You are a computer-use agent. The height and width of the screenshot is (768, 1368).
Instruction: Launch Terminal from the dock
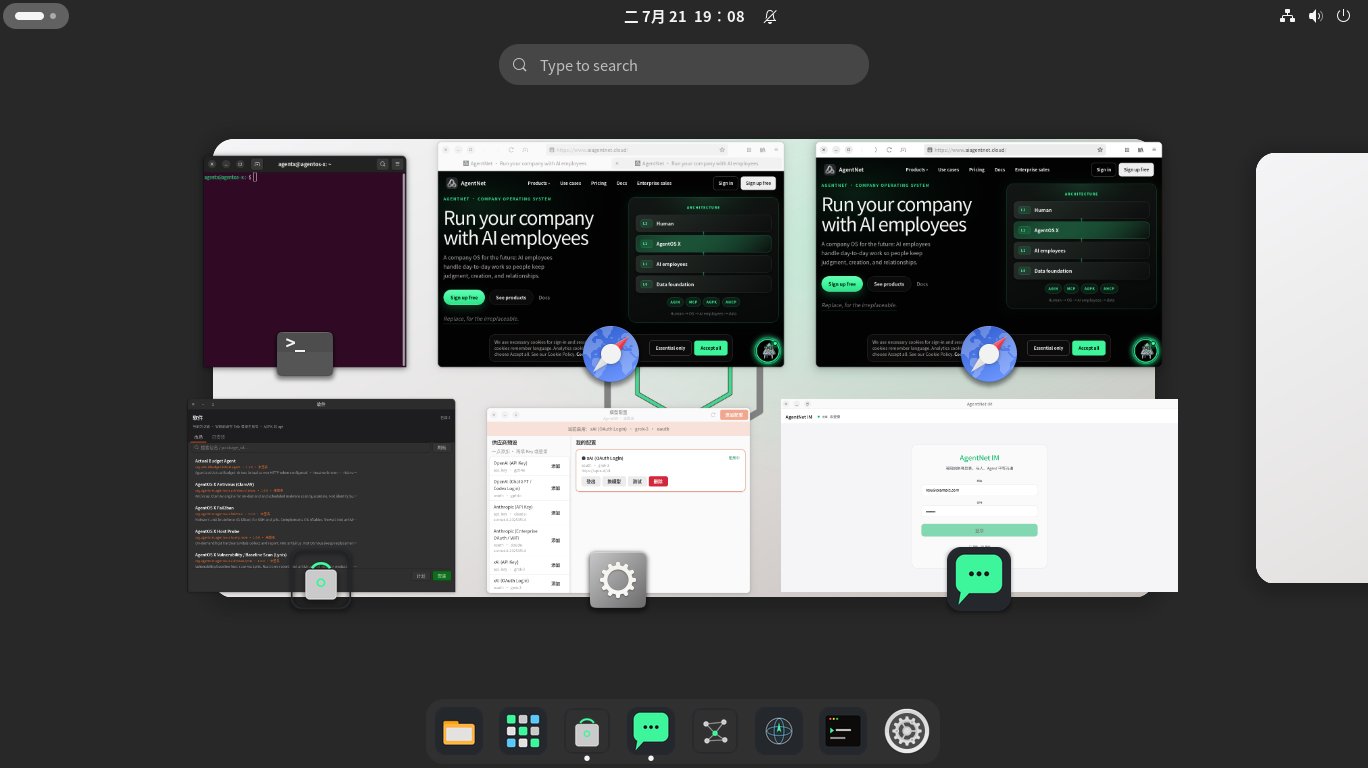(843, 732)
